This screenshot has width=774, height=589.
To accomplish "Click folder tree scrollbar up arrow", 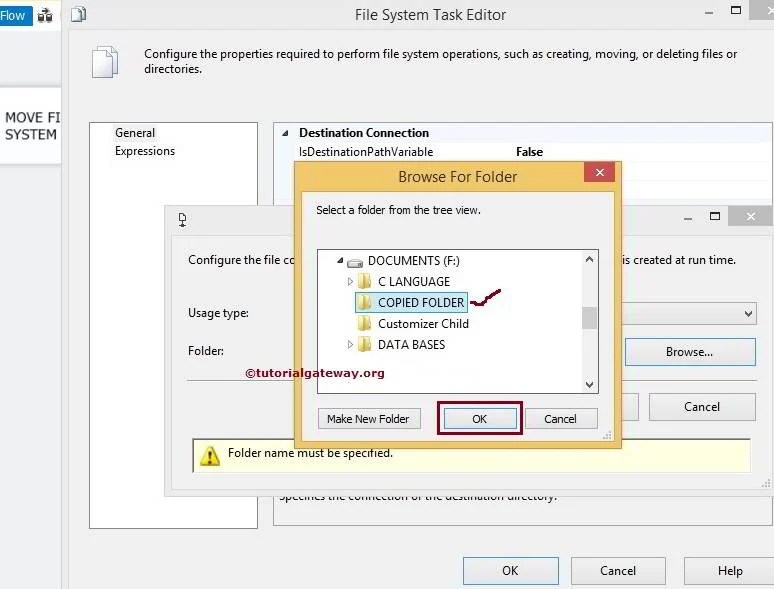I will pos(589,259).
